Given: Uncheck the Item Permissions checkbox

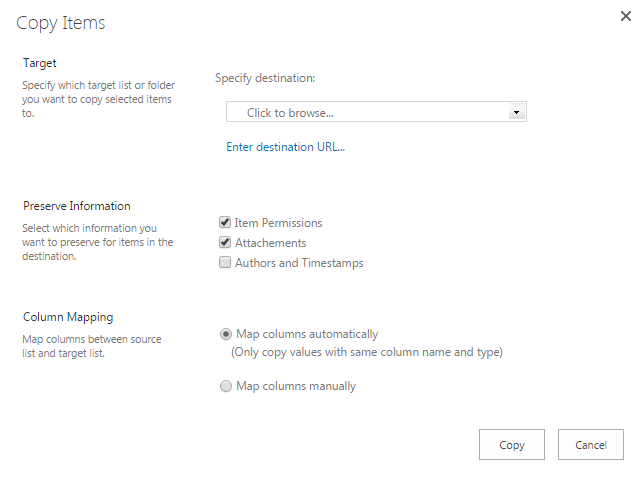Looking at the screenshot, I should coord(225,222).
